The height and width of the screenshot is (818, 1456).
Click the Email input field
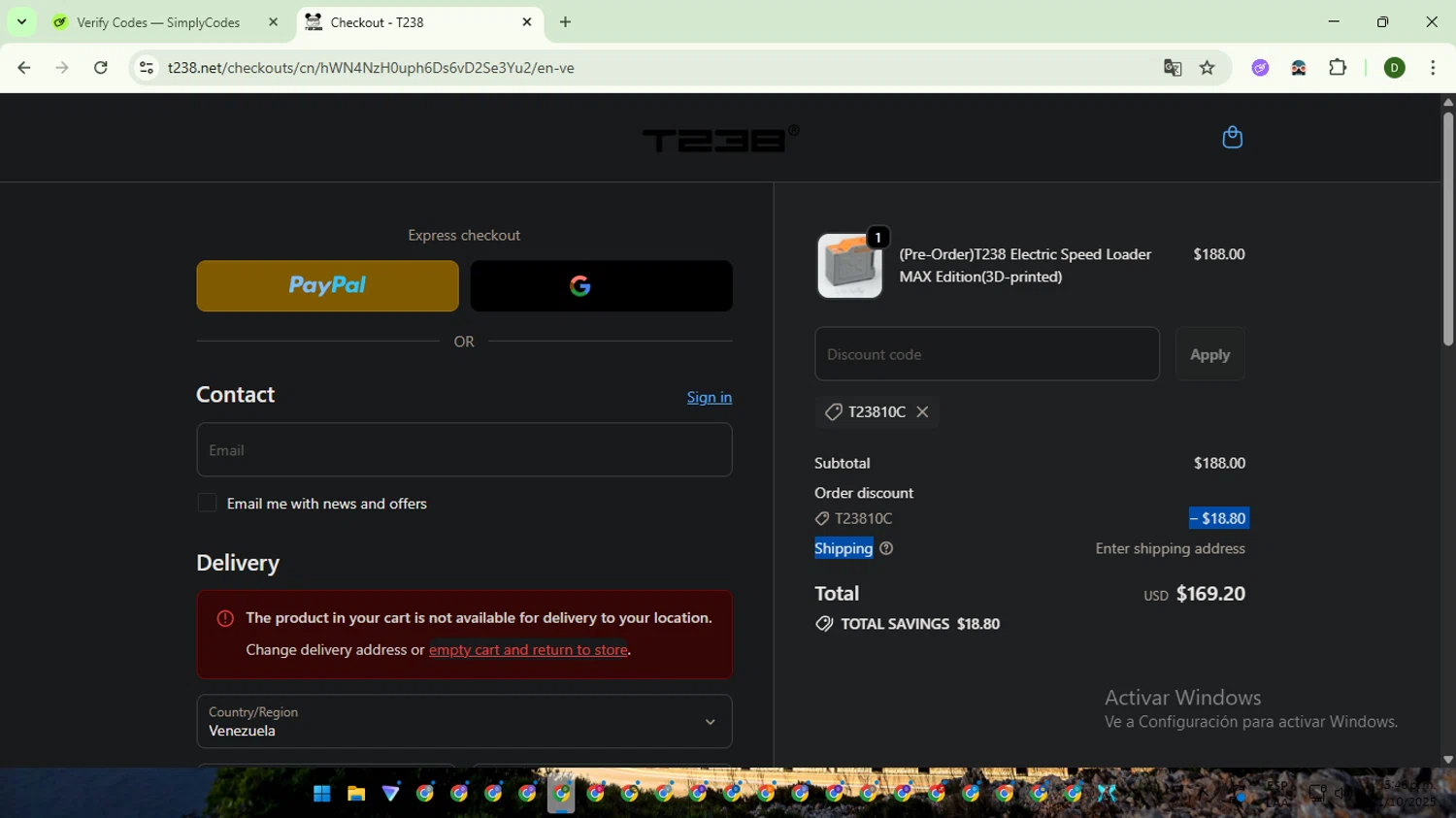click(x=464, y=449)
